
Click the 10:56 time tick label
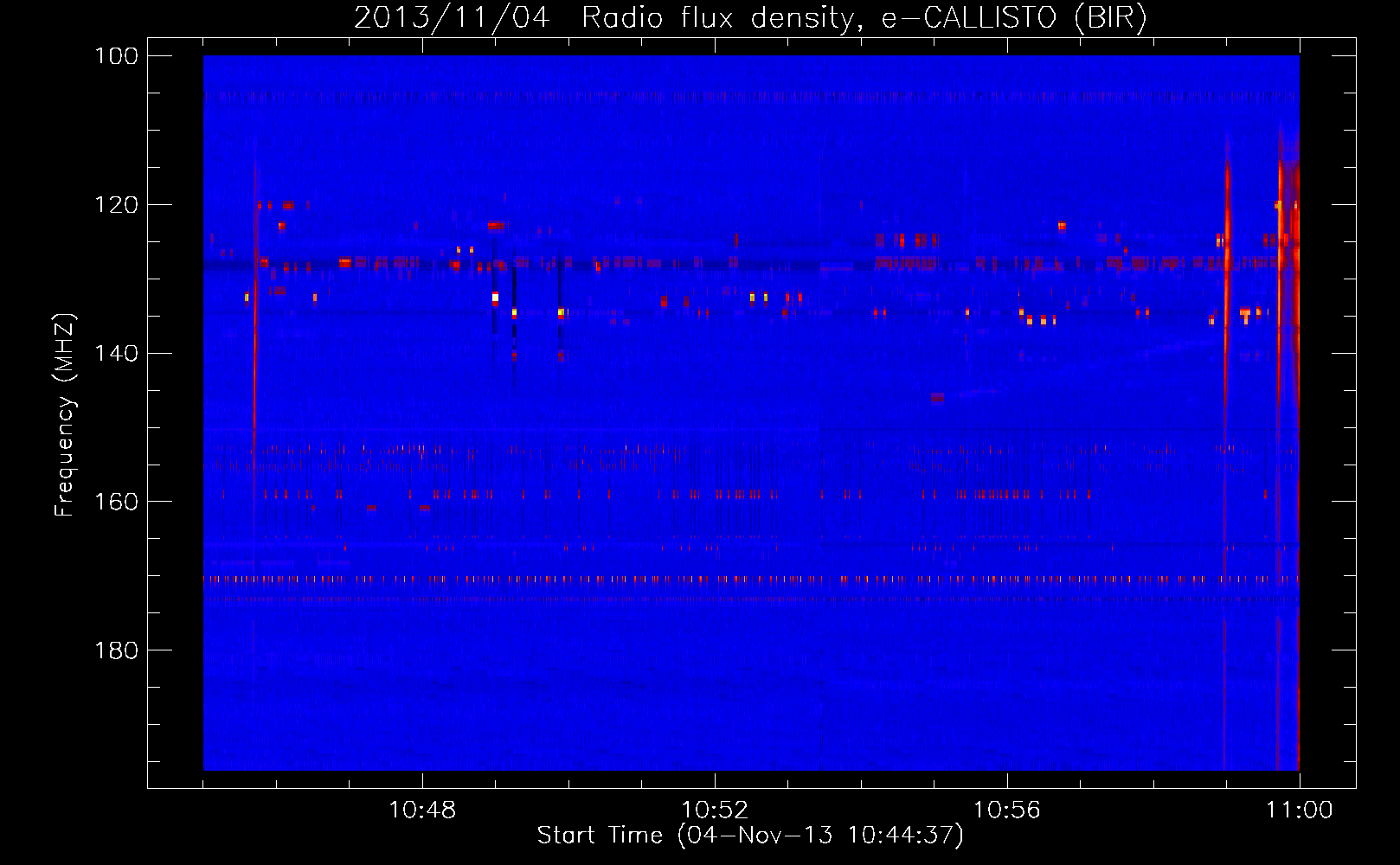click(x=1007, y=811)
